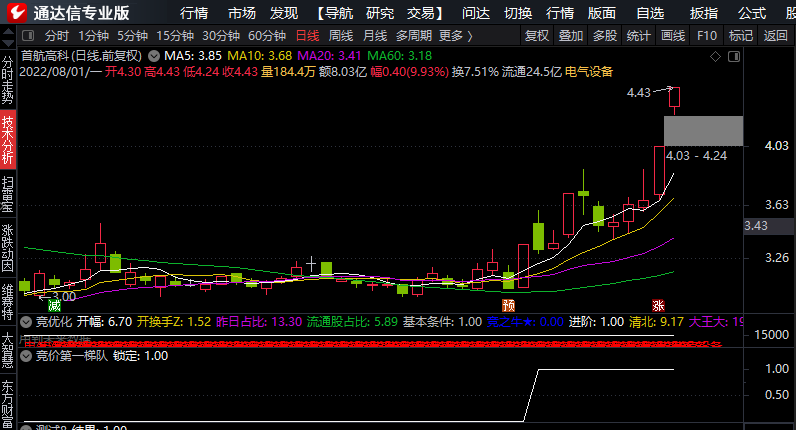796x430 pixels.
Task: Open the 多周期 view
Action: point(414,36)
